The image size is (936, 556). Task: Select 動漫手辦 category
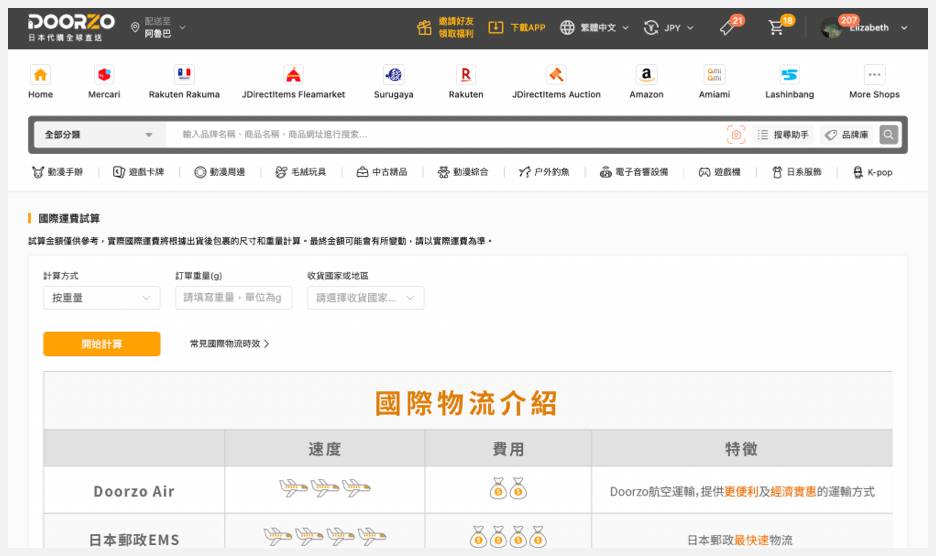(57, 172)
